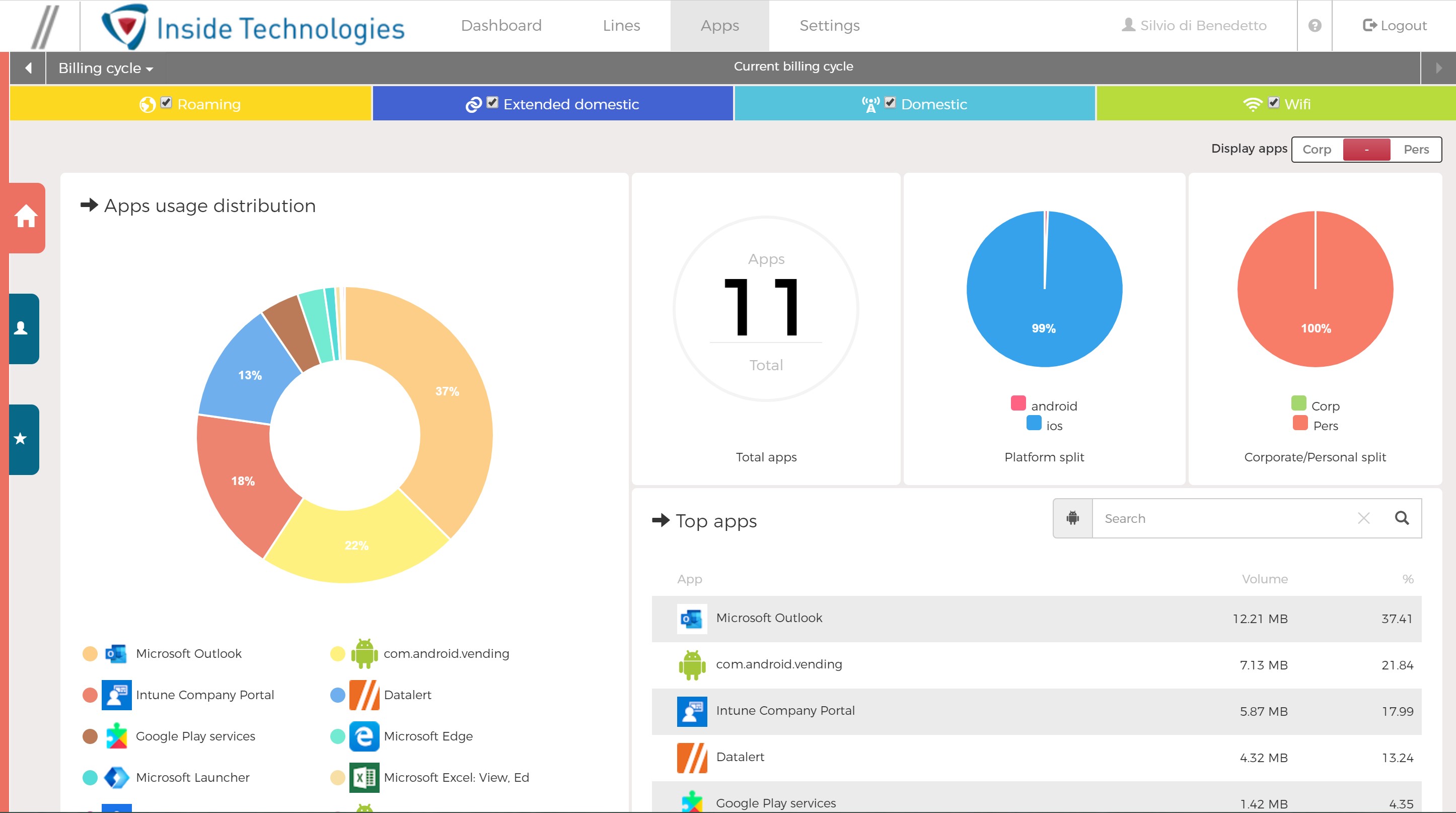Toggle the ios legend entry in Platform split
Screen dimensions: 1456x813
(1045, 425)
